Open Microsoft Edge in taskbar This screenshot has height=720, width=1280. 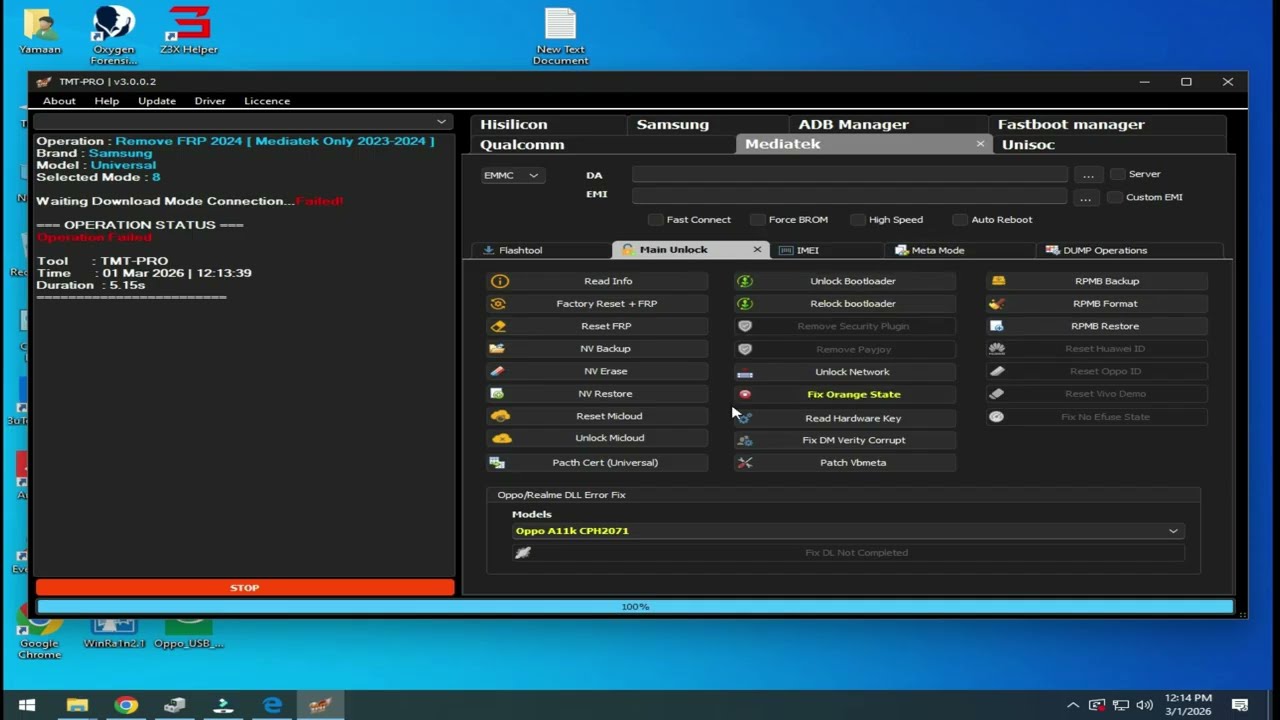tap(272, 705)
